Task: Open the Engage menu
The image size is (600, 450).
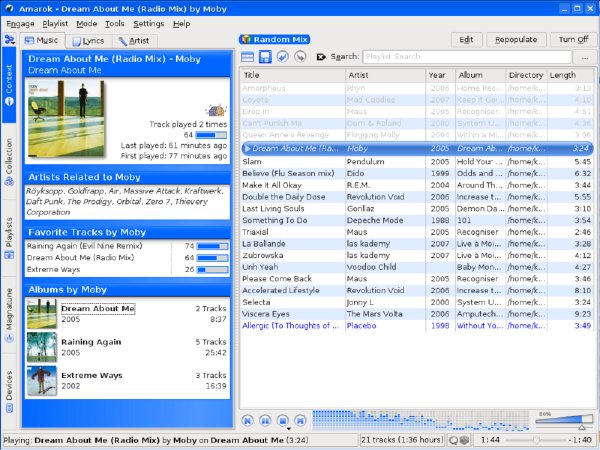Action: 20,24
